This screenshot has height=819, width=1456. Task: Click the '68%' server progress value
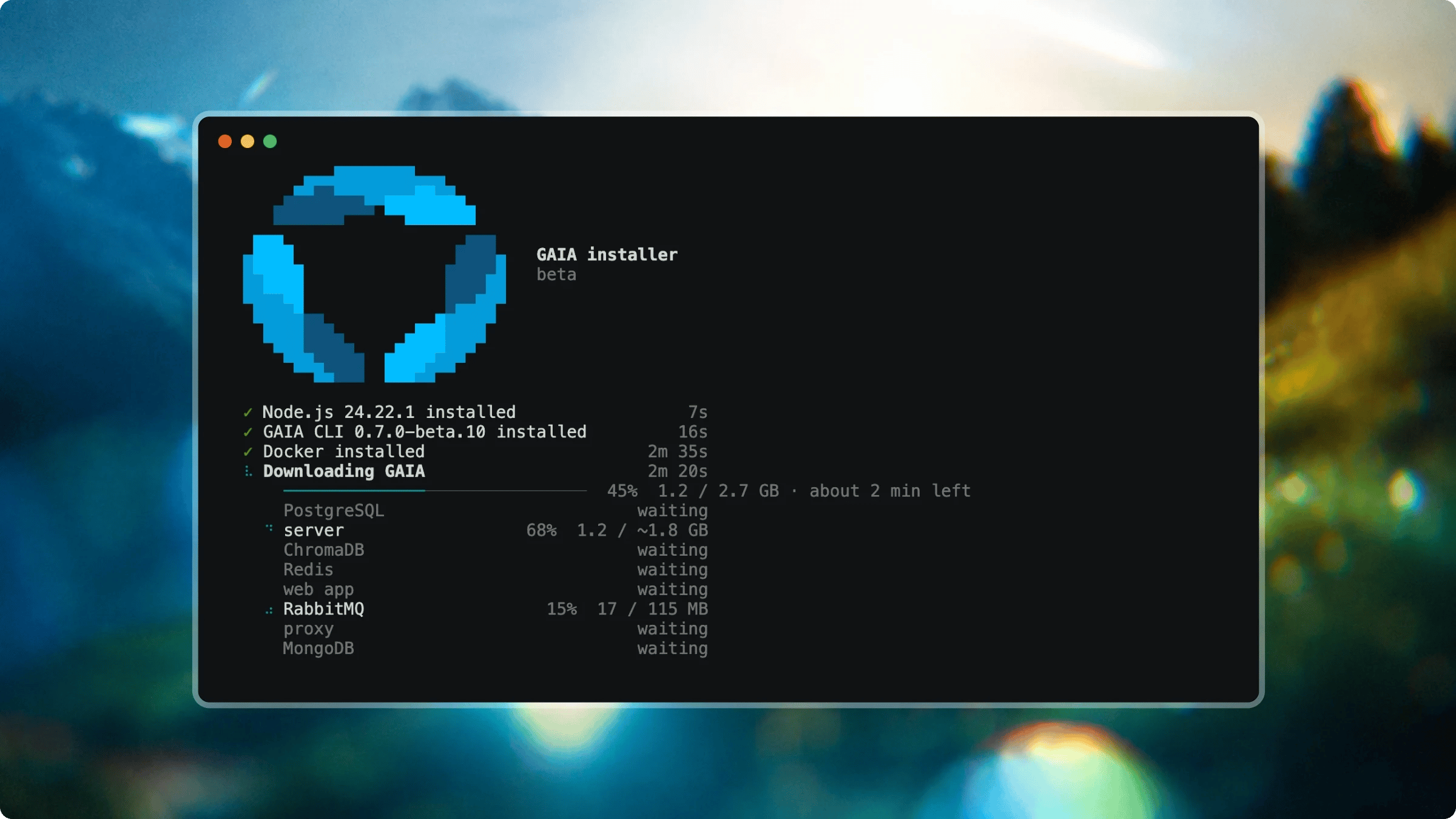[541, 530]
